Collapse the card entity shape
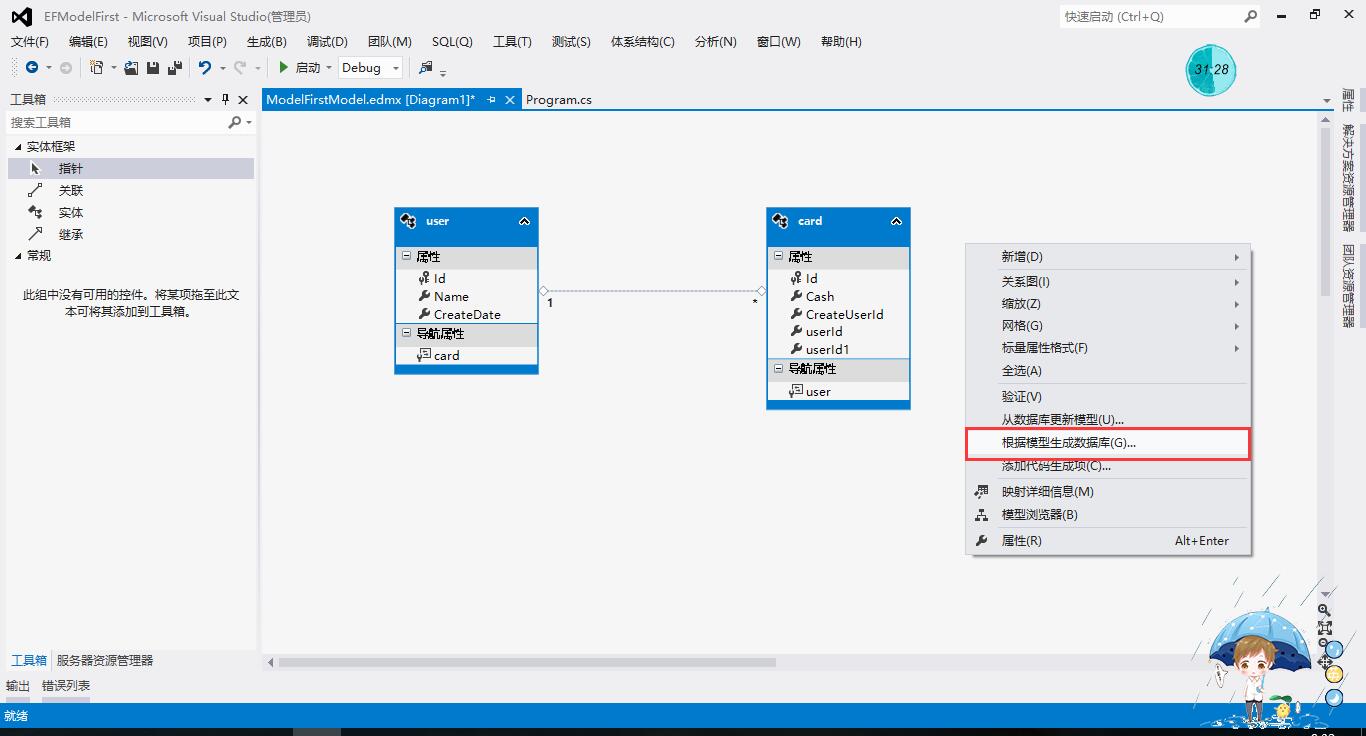 coord(896,221)
